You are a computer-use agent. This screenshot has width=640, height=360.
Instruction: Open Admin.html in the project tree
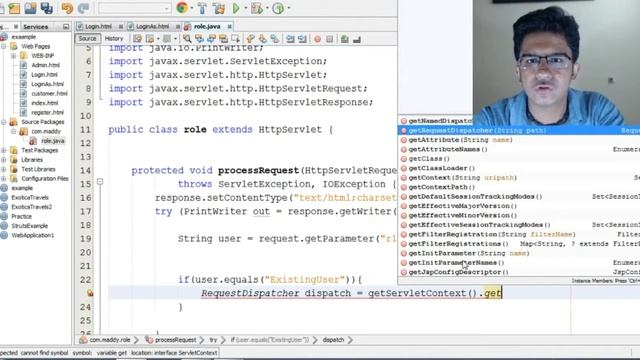click(45, 65)
